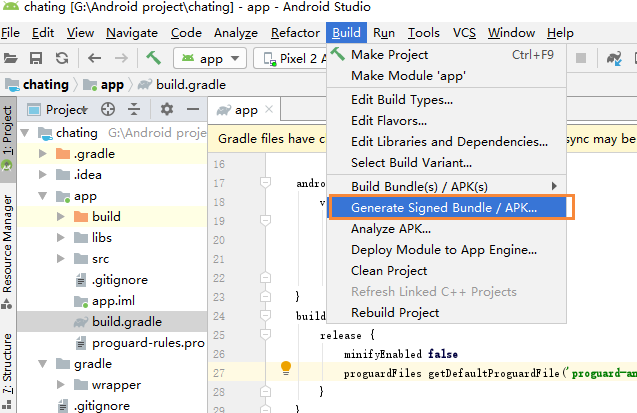Viewport: 637px width, 413px height.
Task: Choose Make Project in Build menu
Action: [446, 54]
